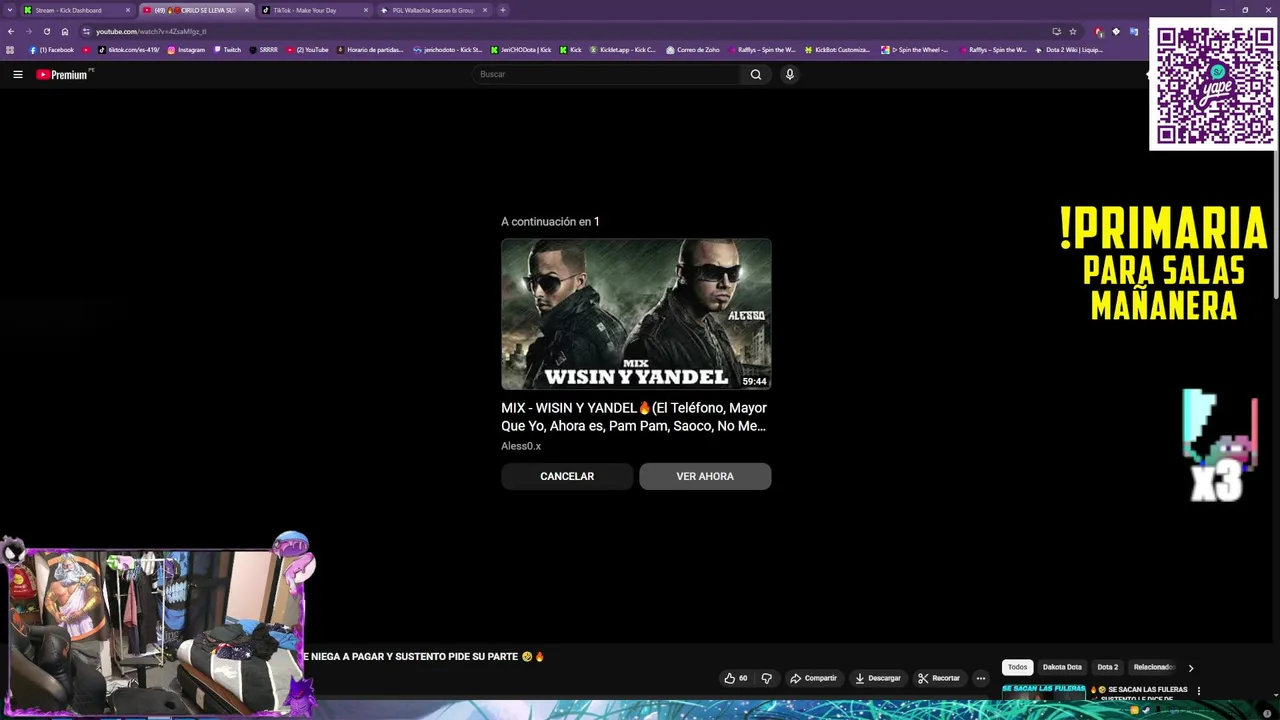Screen dimensions: 1280x720
Task: Open the Instagram bookmark
Action: coord(186,50)
